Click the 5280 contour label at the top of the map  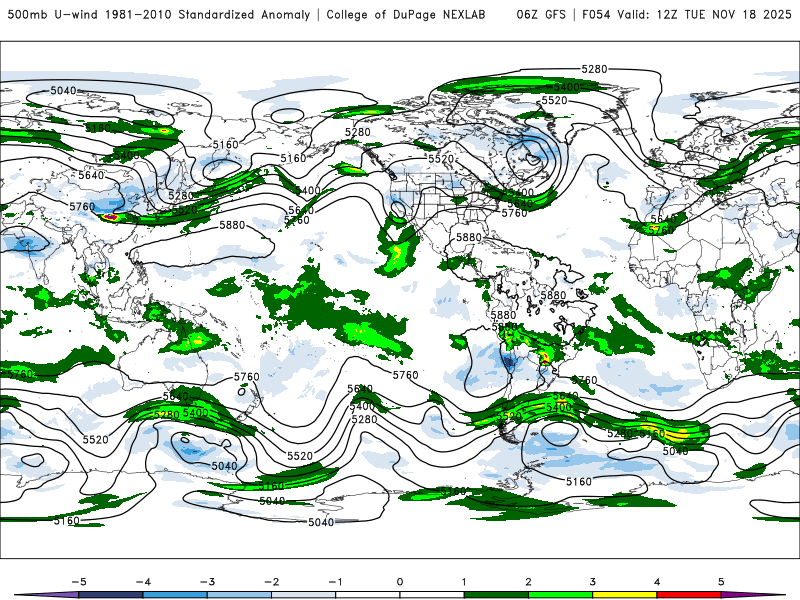[594, 69]
